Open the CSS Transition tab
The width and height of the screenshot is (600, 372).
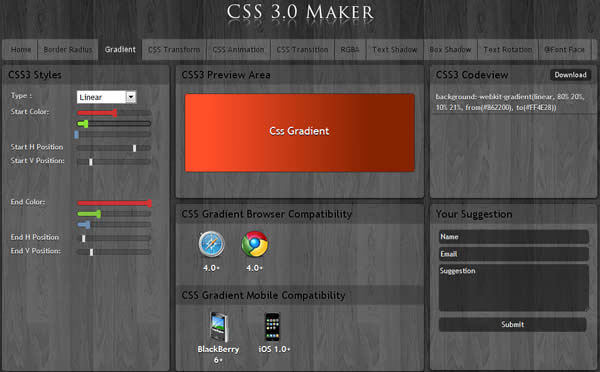pyautogui.click(x=302, y=50)
